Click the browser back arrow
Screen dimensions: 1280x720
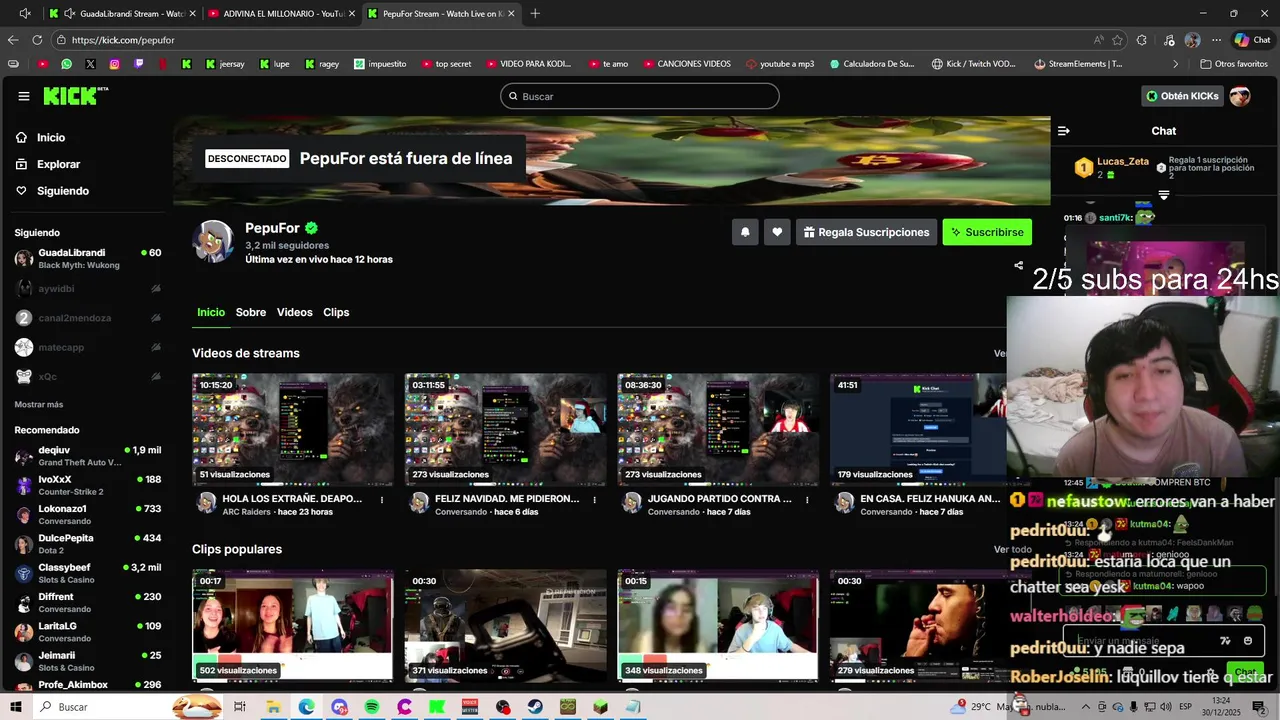[12, 40]
